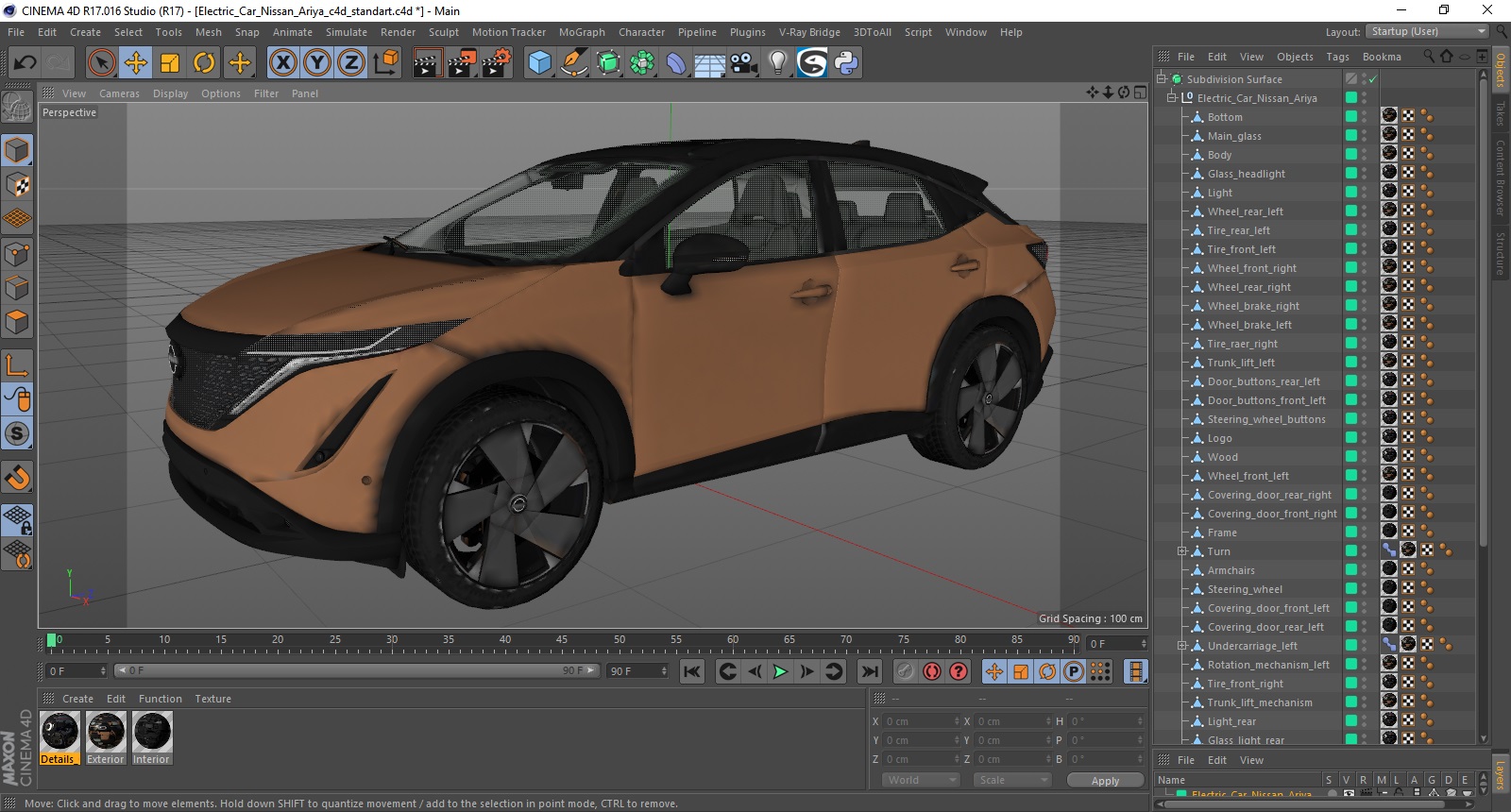
Task: Toggle snapping with the magnet icon
Action: (x=17, y=478)
